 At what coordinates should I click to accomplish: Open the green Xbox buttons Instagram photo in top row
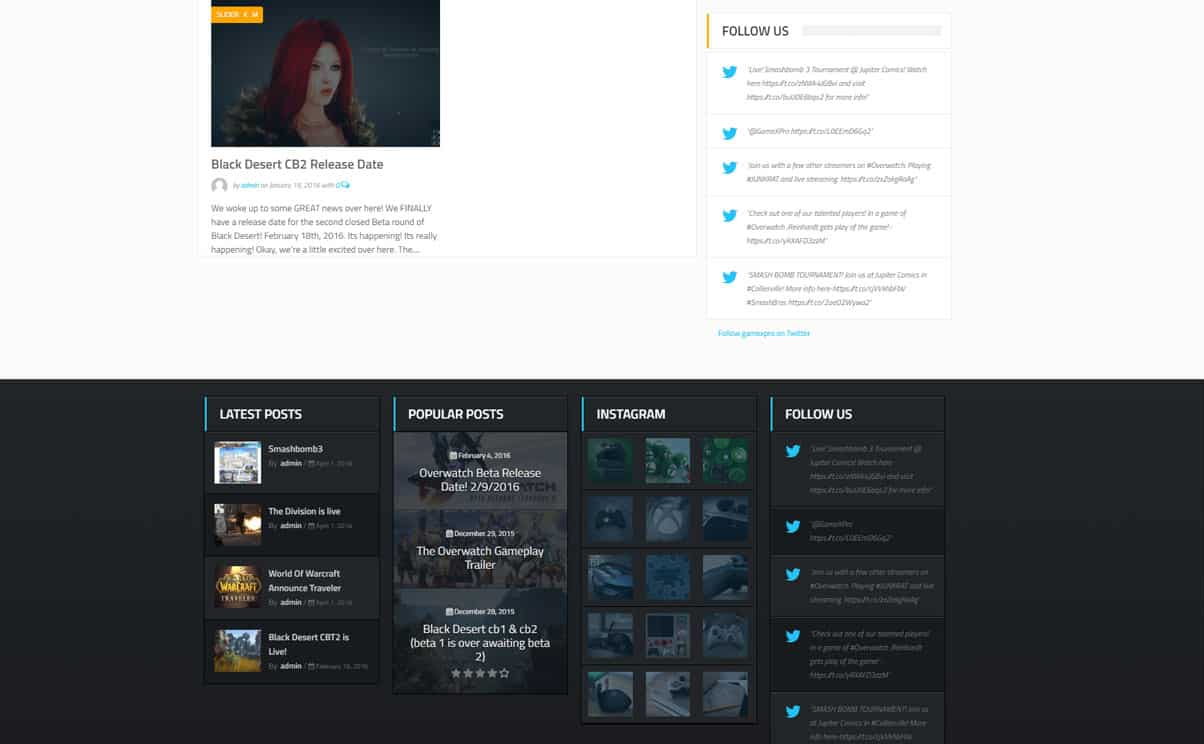(725, 461)
